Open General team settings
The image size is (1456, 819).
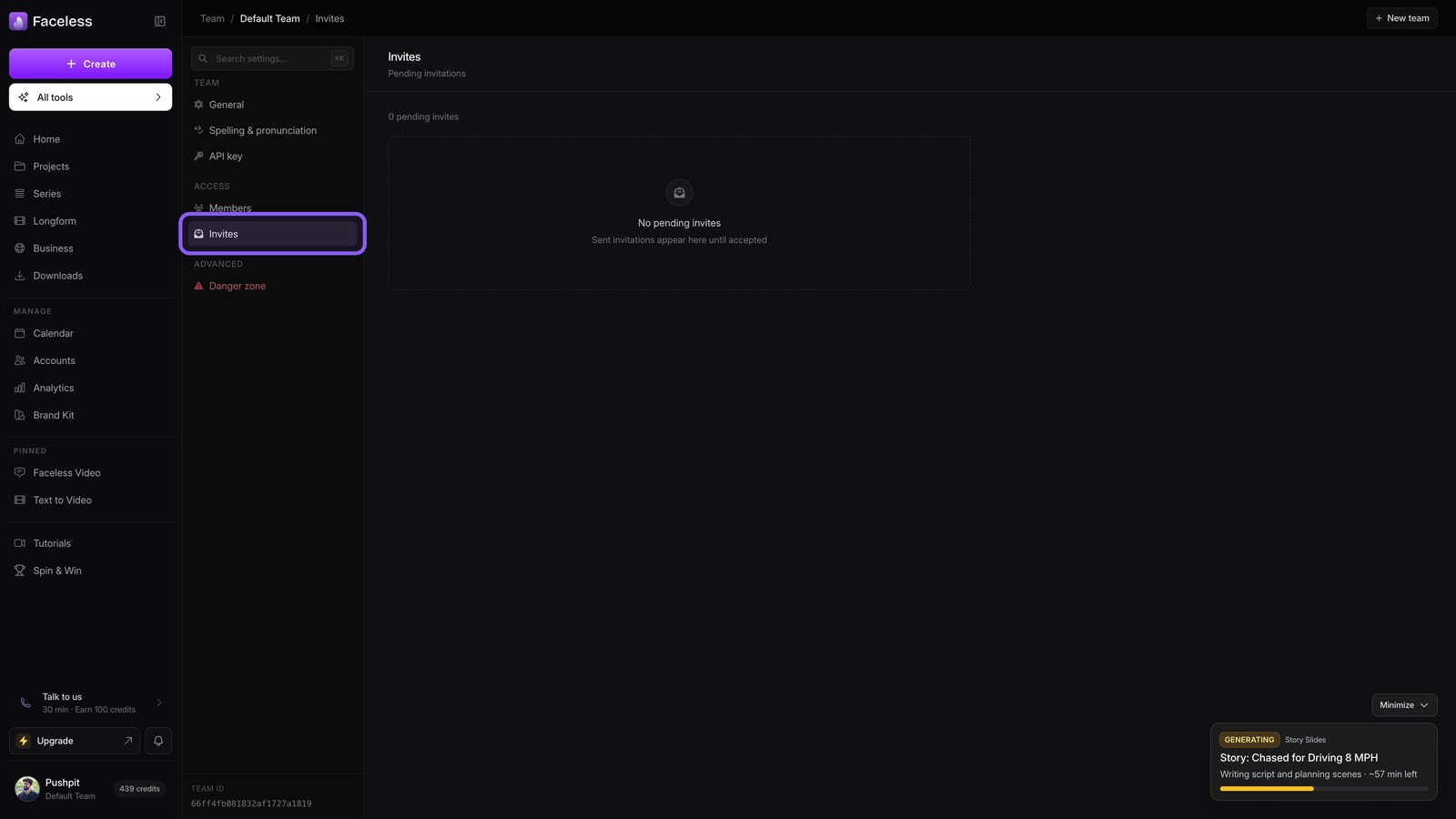pyautogui.click(x=273, y=105)
